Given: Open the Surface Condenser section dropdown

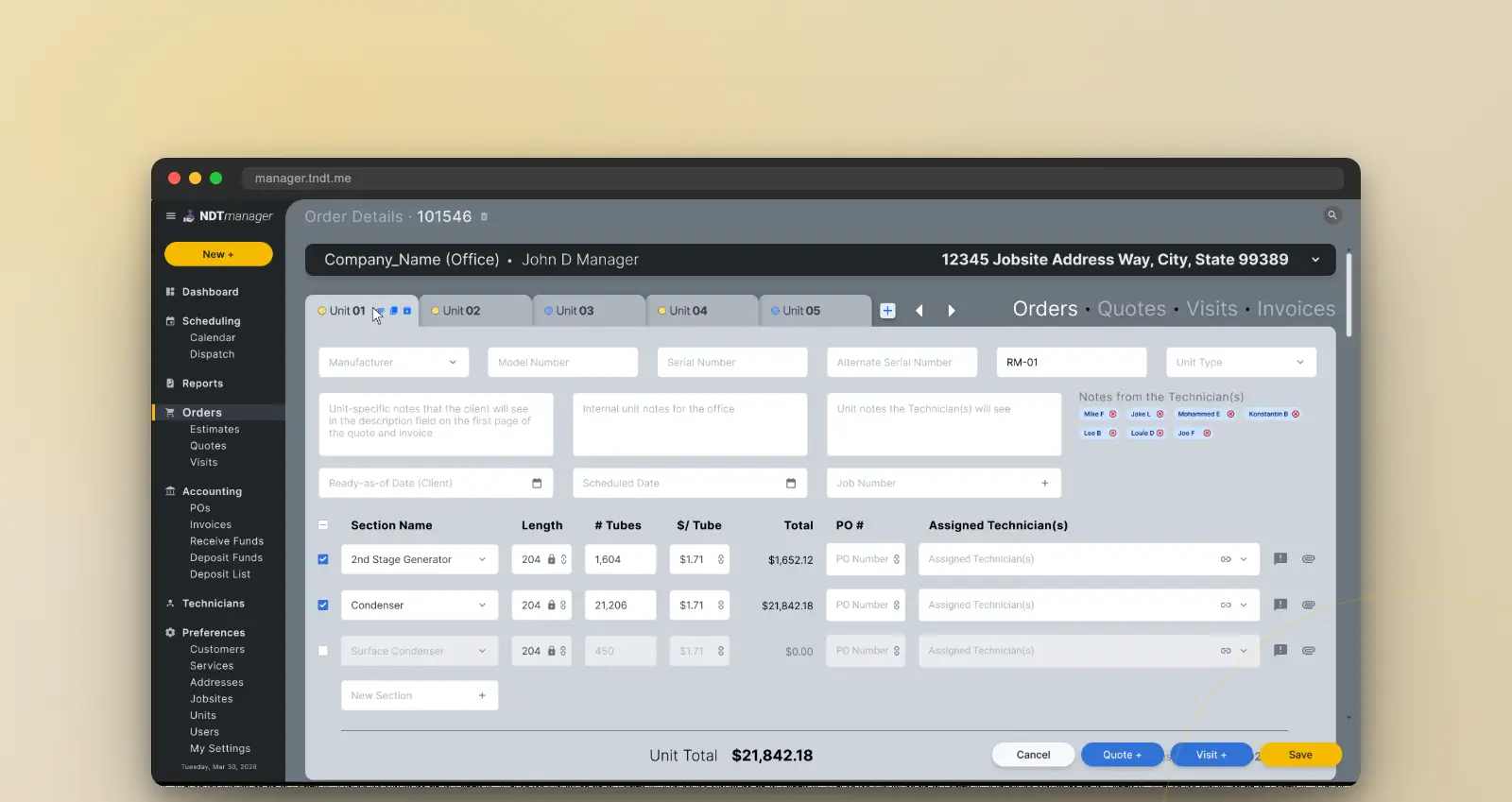Looking at the screenshot, I should click(420, 651).
